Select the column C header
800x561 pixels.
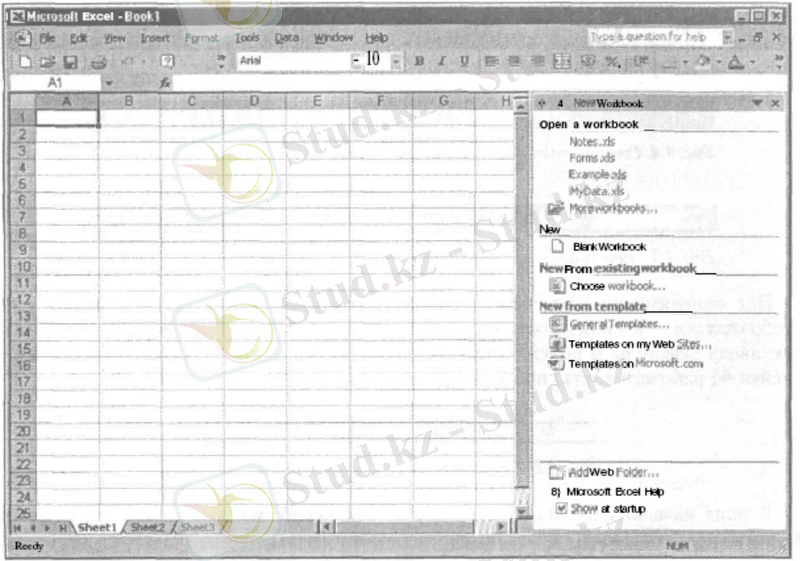(192, 101)
